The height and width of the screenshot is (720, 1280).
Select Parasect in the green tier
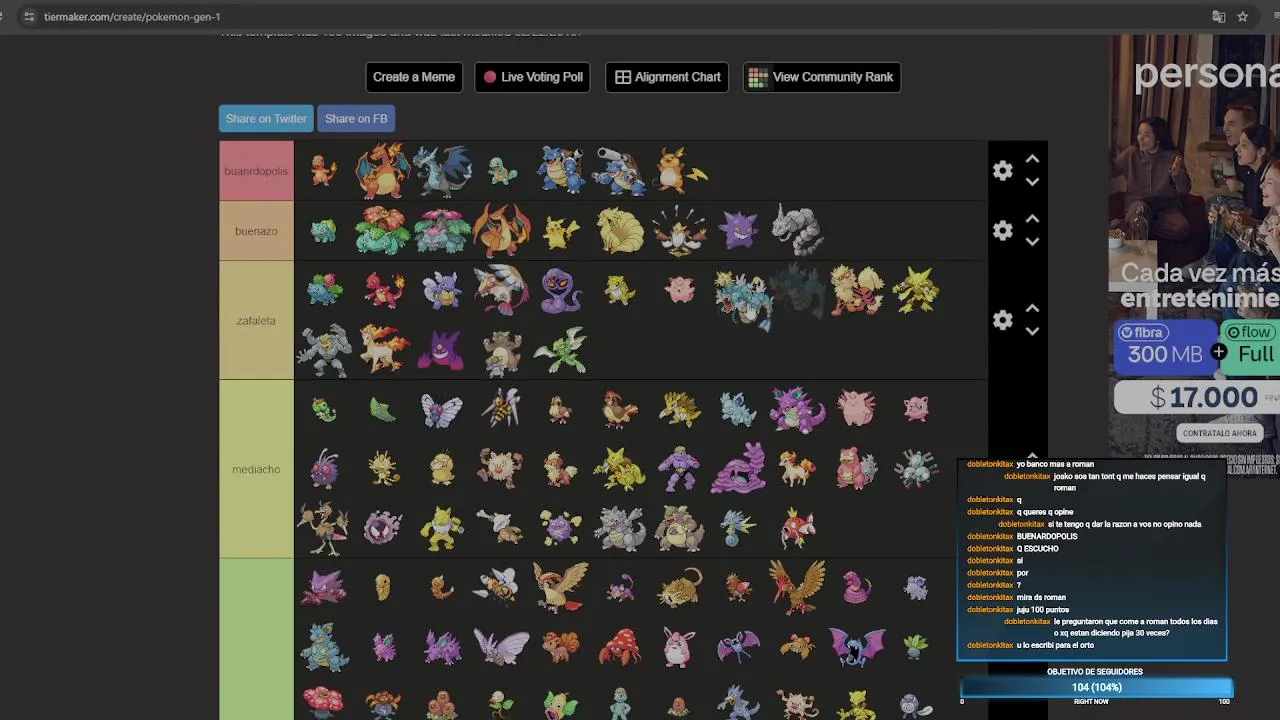coord(619,647)
